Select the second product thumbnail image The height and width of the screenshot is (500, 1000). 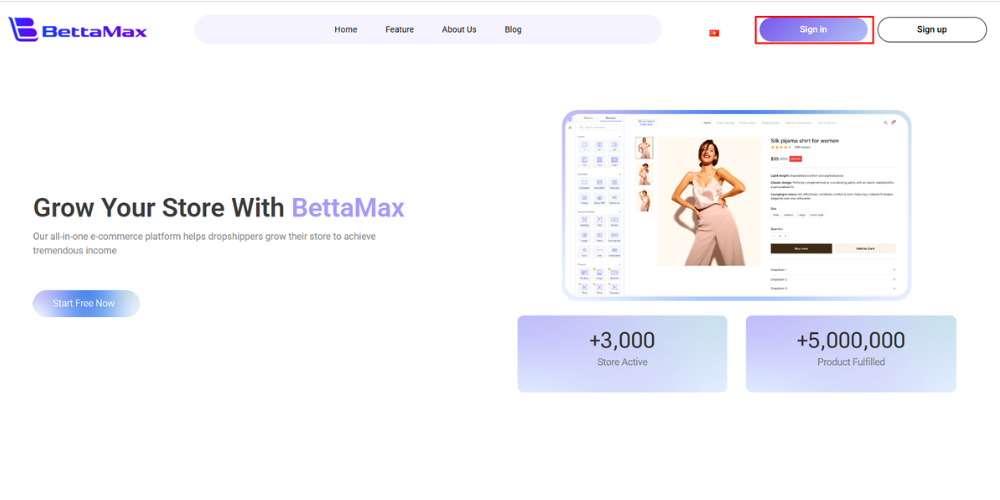click(645, 174)
